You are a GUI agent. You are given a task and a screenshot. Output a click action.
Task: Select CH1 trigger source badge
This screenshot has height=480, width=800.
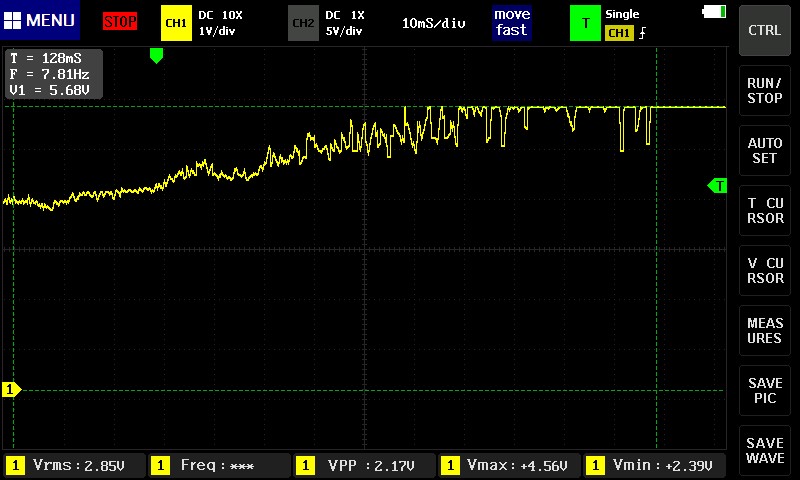(619, 33)
